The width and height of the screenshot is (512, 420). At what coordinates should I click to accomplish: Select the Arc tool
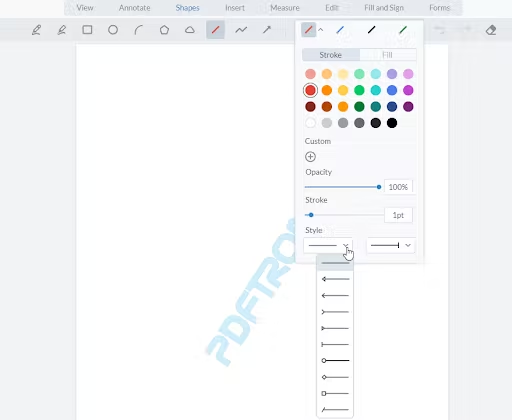(139, 30)
